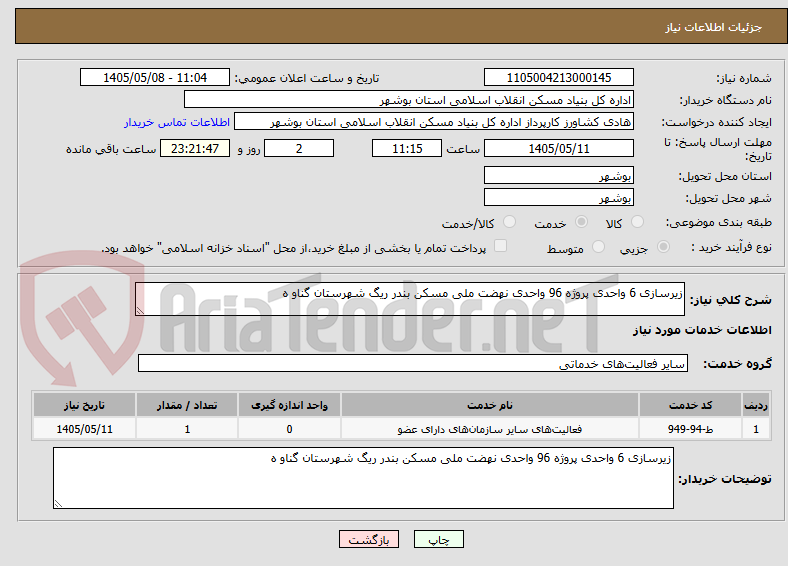Image resolution: width=788 pixels, height=566 pixels.
Task: Click the resize handle of توضیحات خریدار box
Action: click(x=58, y=504)
